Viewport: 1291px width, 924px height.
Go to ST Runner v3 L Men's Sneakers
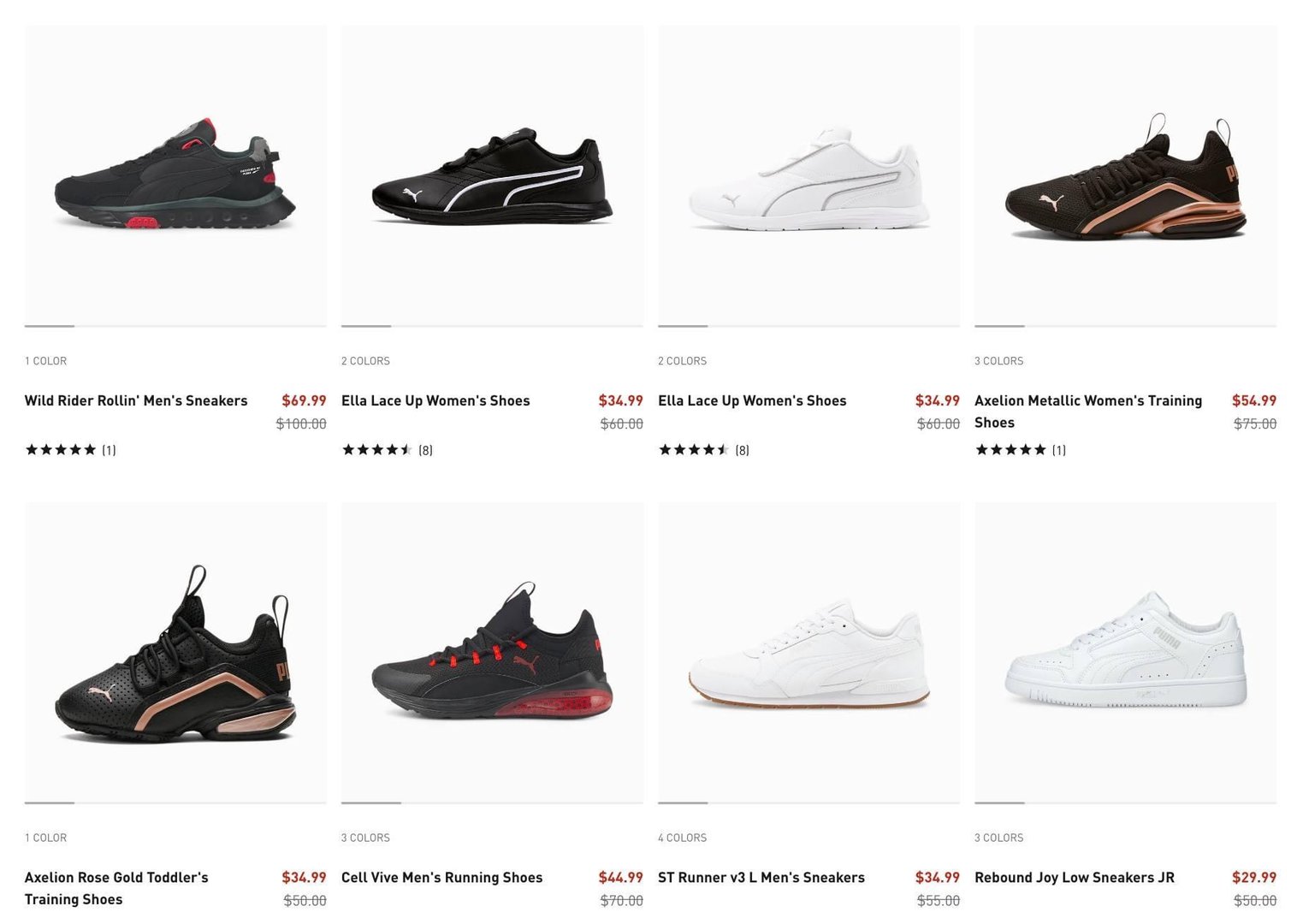click(x=761, y=877)
